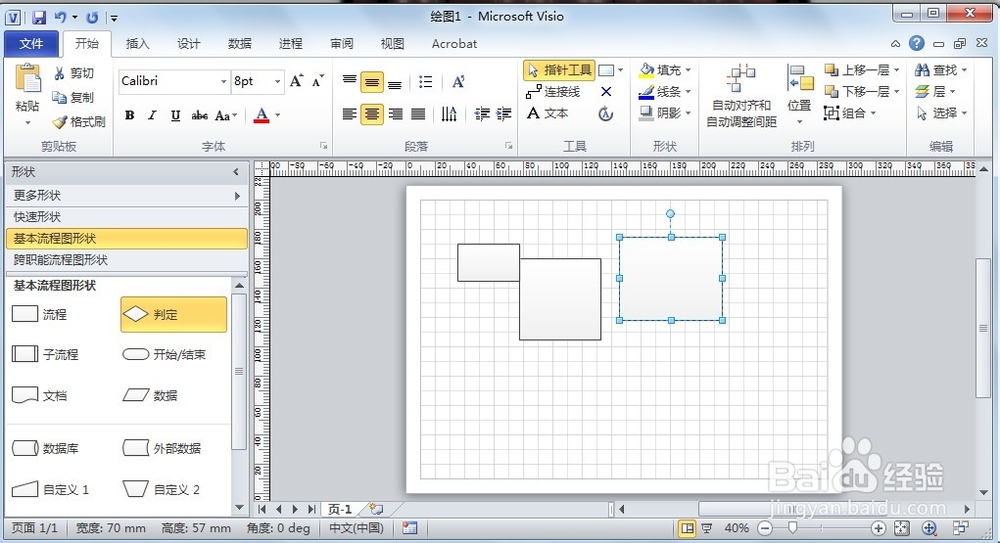The height and width of the screenshot is (543, 1000).
Task: Toggle align text middle vertically
Action: [372, 82]
